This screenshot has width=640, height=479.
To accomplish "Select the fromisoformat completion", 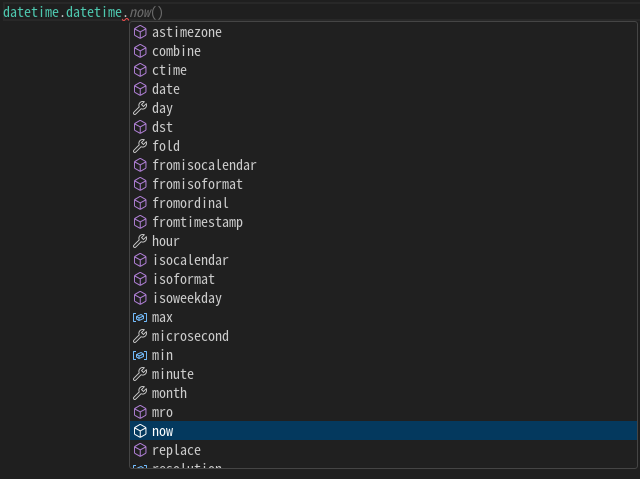I will click(197, 184).
